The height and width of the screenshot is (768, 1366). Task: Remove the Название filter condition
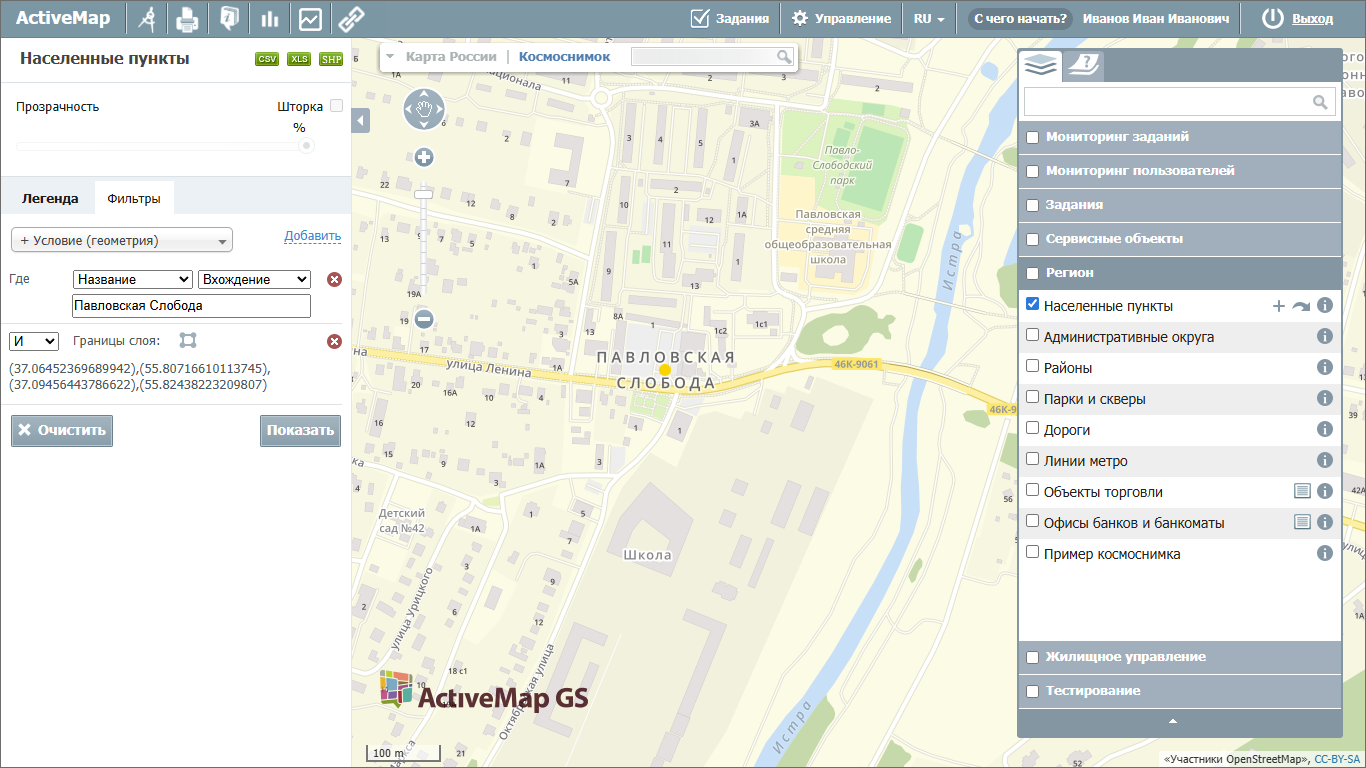point(334,280)
